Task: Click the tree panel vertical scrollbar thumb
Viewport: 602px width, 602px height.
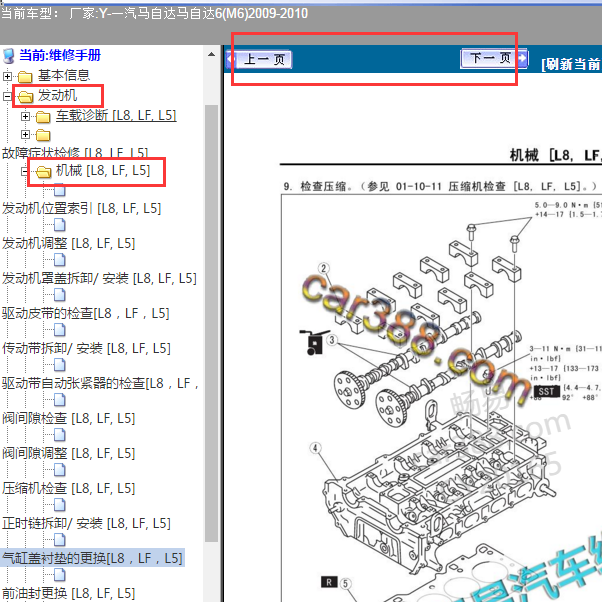Action: point(212,323)
